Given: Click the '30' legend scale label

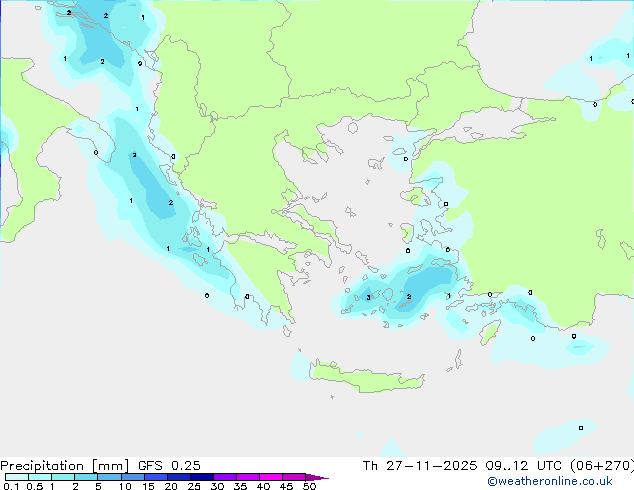Looking at the screenshot, I should pyautogui.click(x=217, y=486).
